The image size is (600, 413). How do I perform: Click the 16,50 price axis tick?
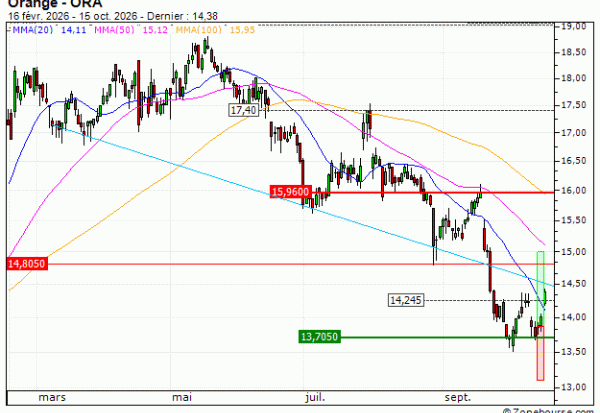coord(574,161)
